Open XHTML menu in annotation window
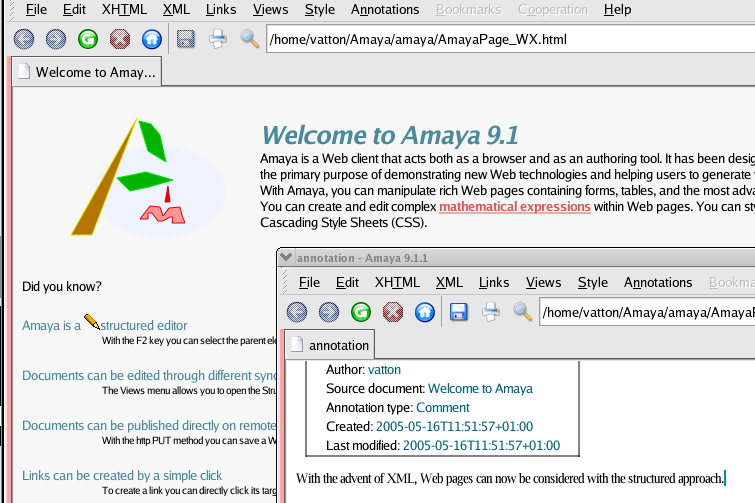 [x=397, y=283]
